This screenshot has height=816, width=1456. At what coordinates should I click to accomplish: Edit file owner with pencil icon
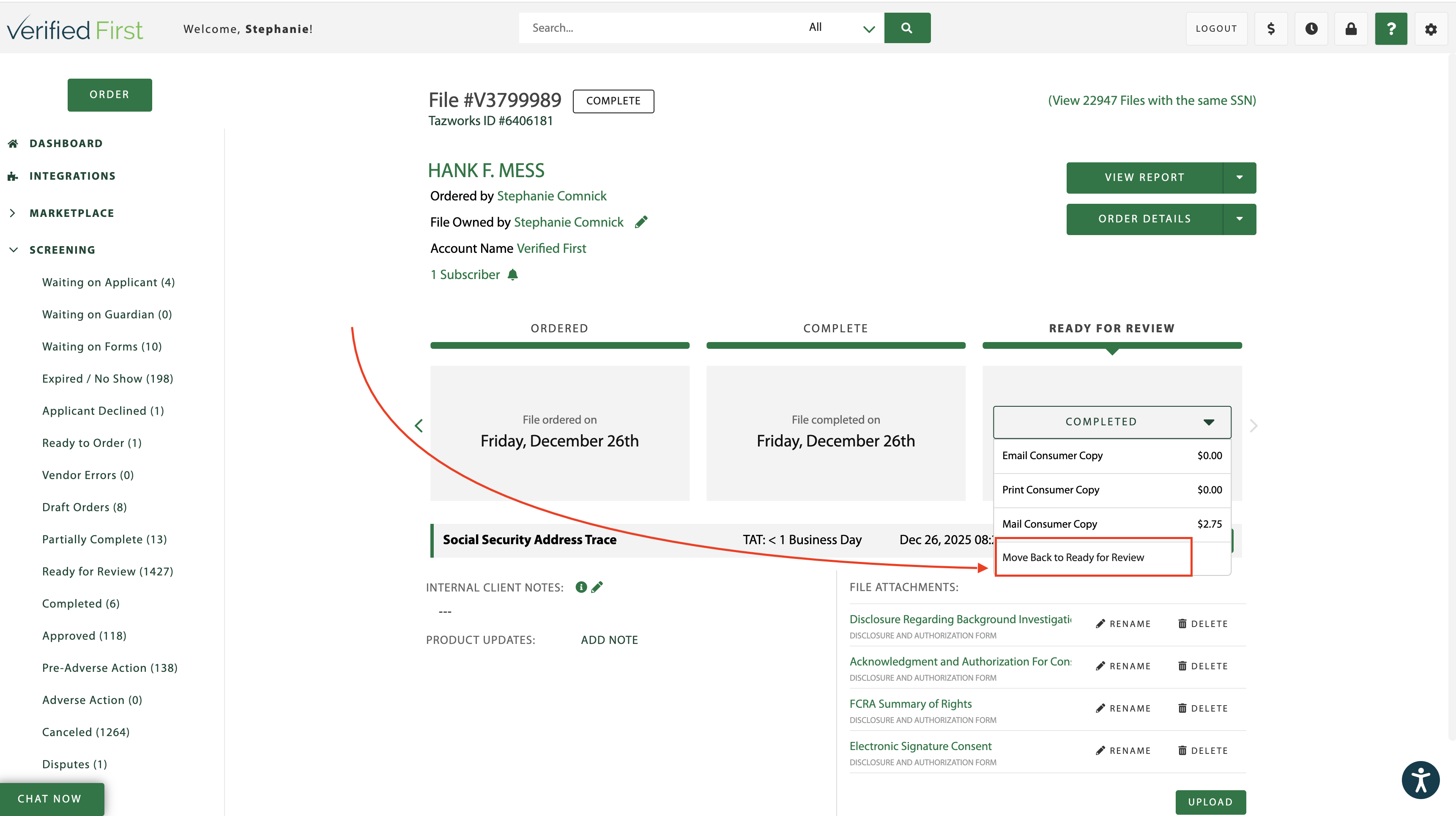(641, 222)
